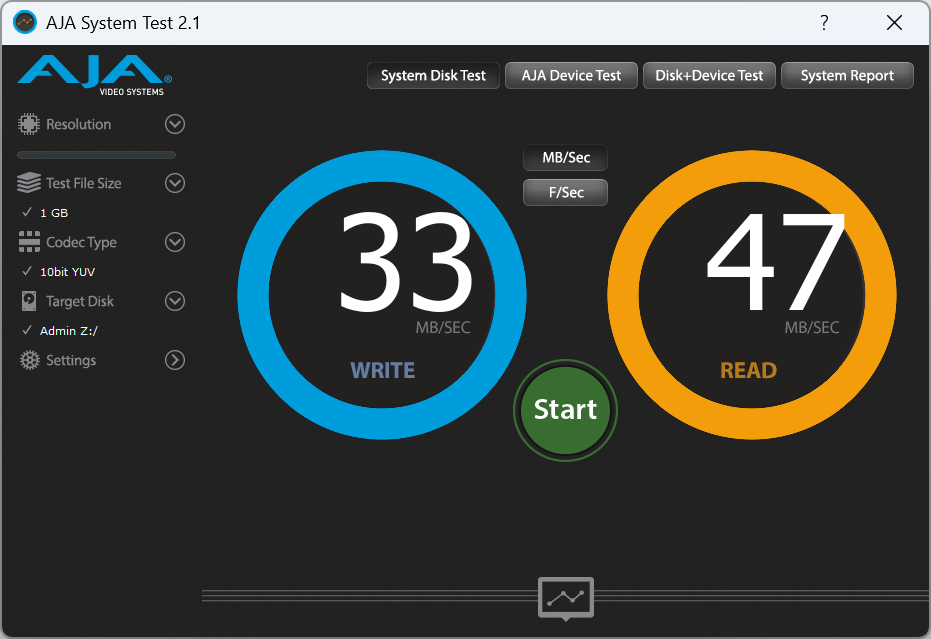Expand the Target Disk dropdown arrow
This screenshot has width=931, height=639.
coord(175,301)
